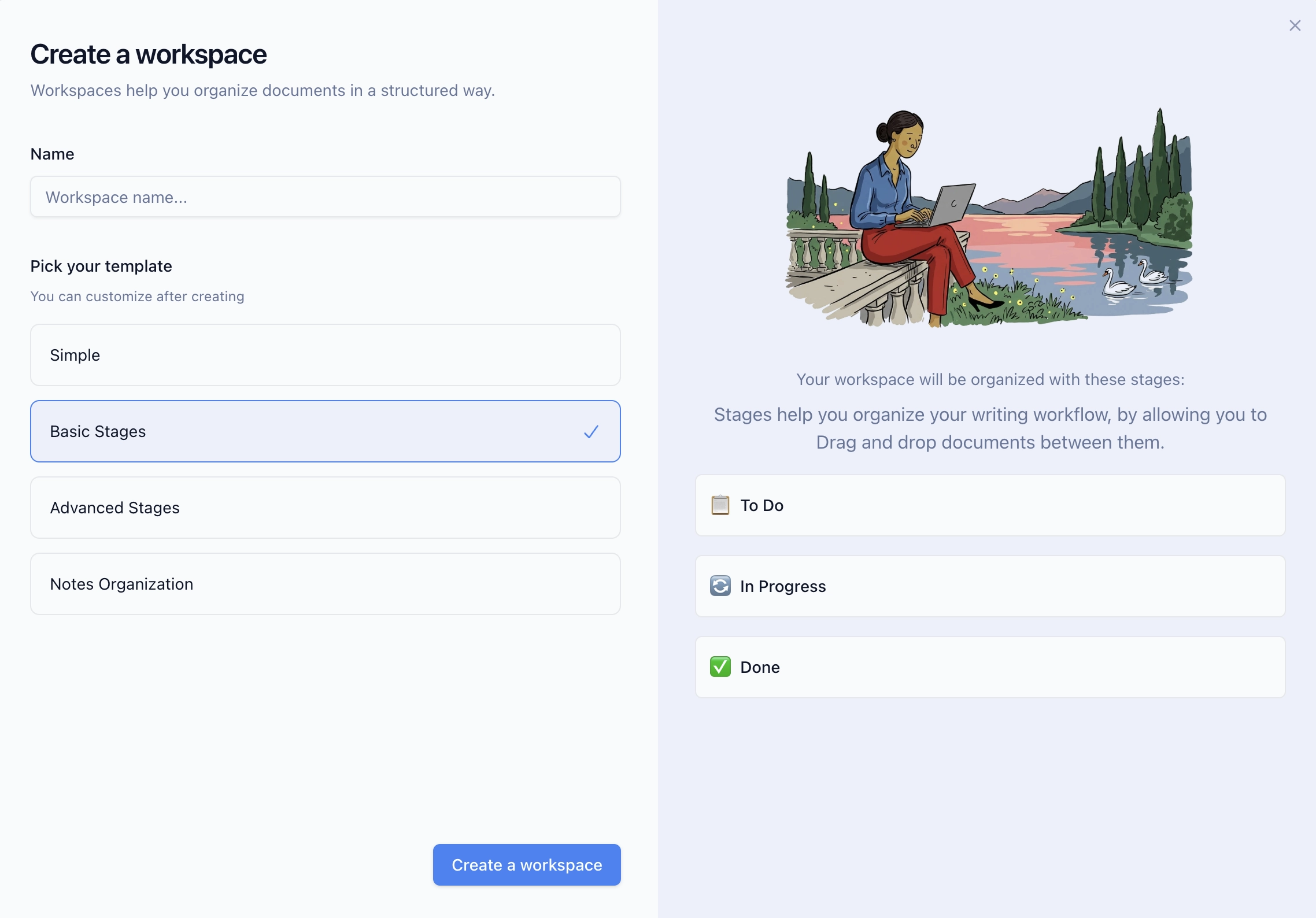
Task: Click the In Progress arrows icon
Action: (x=720, y=586)
